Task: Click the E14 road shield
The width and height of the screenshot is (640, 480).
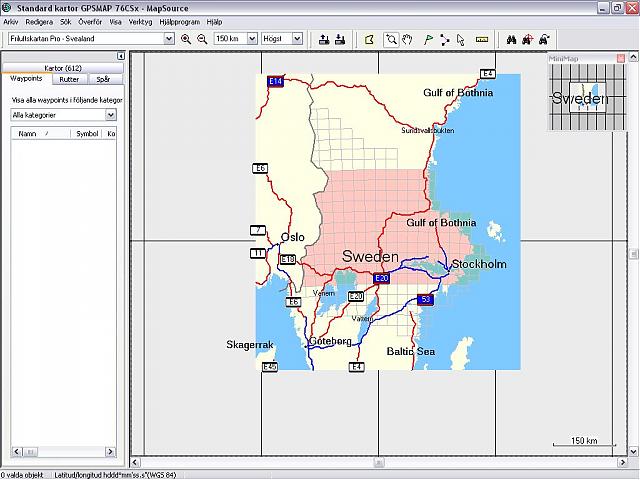Action: pos(276,81)
